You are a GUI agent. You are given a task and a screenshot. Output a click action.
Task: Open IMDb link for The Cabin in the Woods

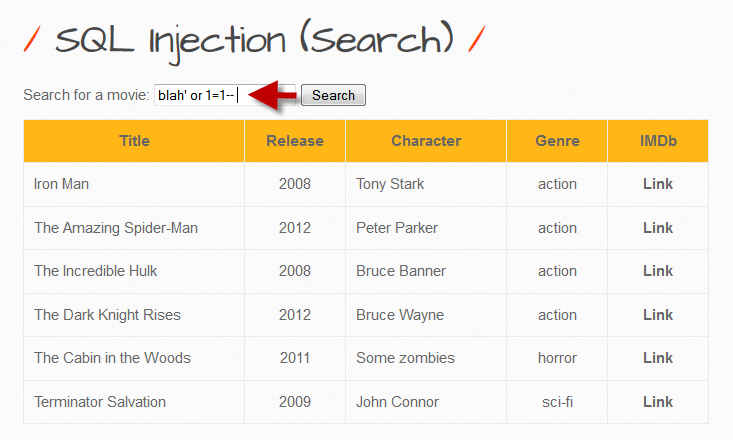pos(658,358)
